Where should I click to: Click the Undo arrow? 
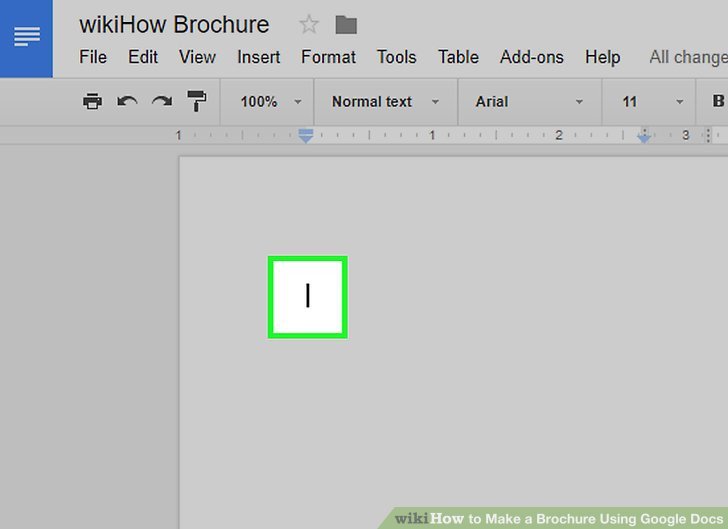[127, 101]
